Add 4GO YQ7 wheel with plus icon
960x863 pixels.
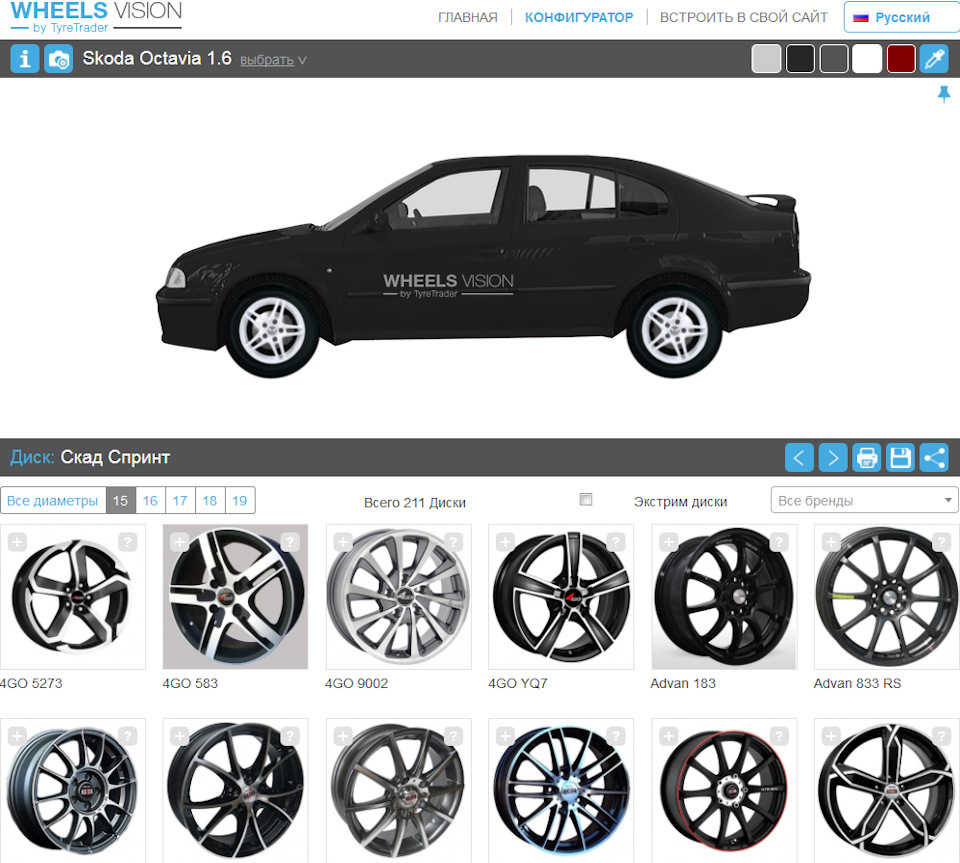(505, 542)
